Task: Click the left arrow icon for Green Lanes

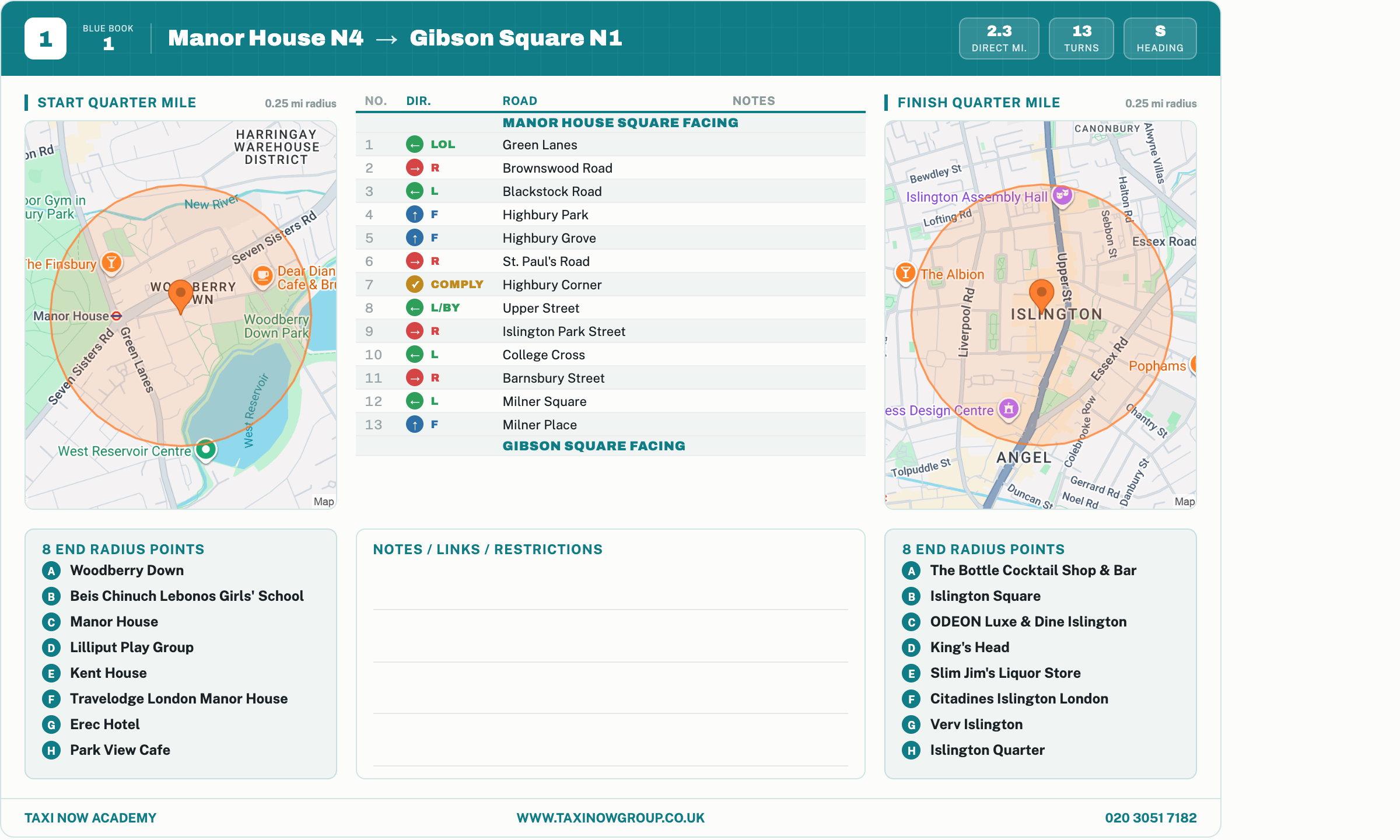Action: point(414,145)
